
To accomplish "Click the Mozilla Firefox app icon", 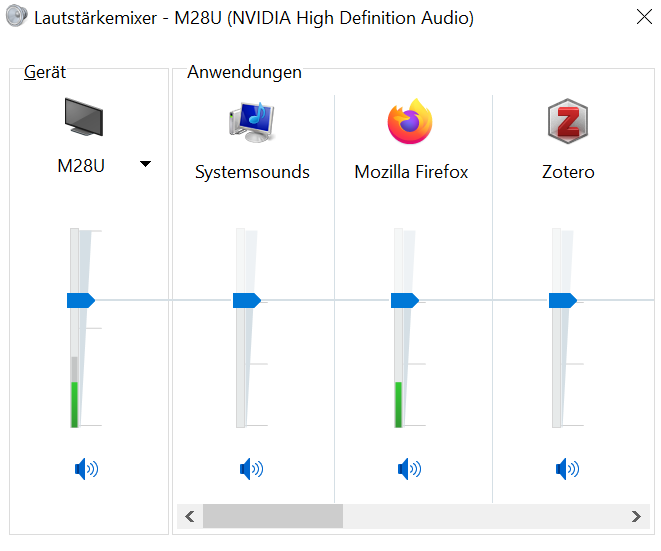I will 410,121.
